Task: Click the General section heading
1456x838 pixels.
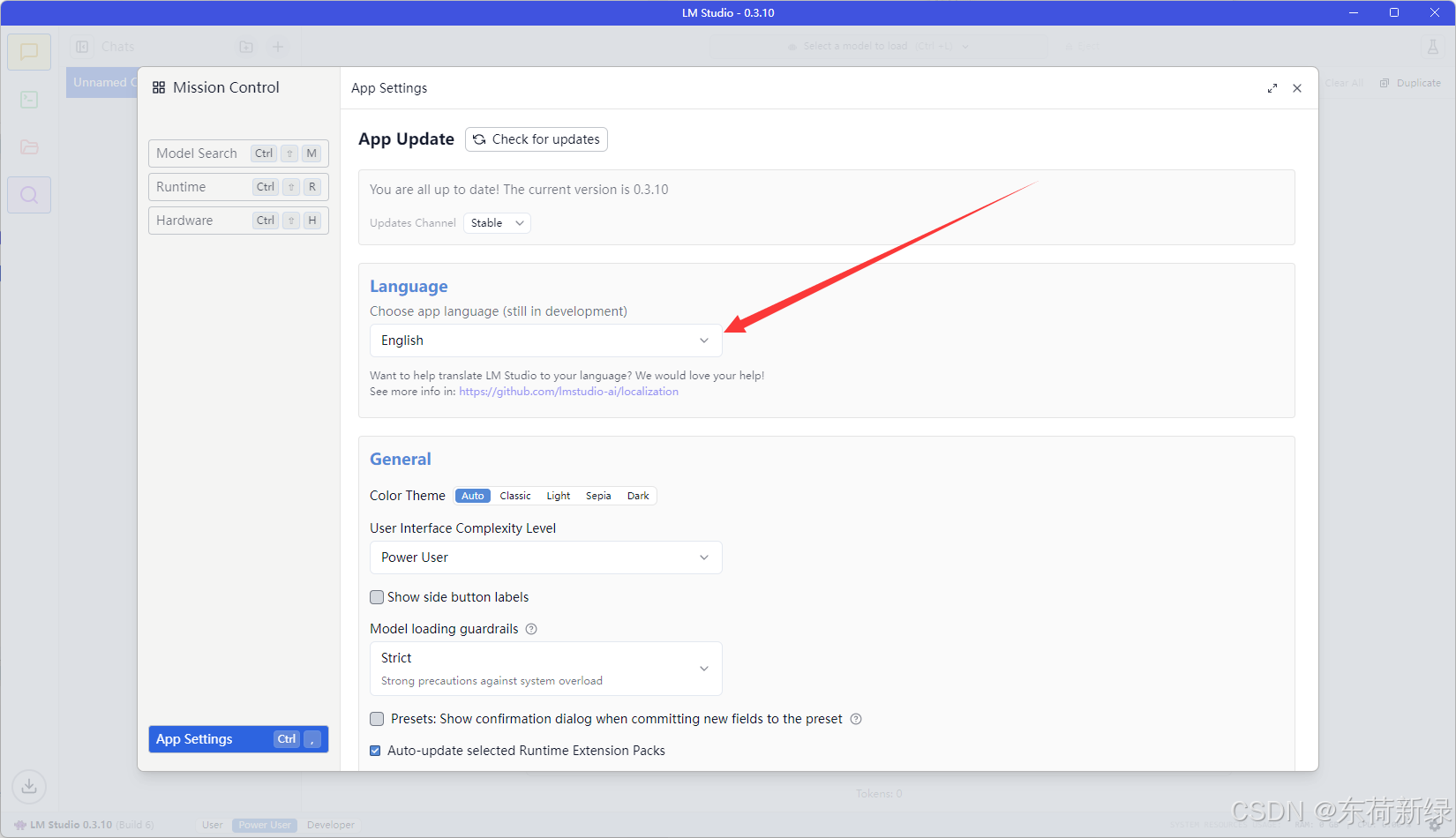Action: [x=401, y=460]
